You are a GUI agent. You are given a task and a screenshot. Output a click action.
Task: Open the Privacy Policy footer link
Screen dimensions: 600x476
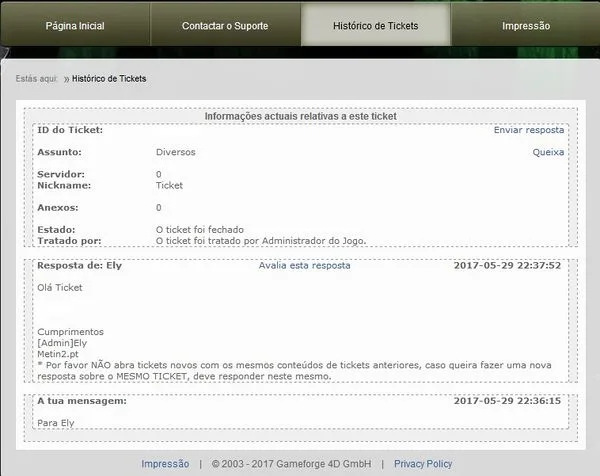click(x=423, y=464)
